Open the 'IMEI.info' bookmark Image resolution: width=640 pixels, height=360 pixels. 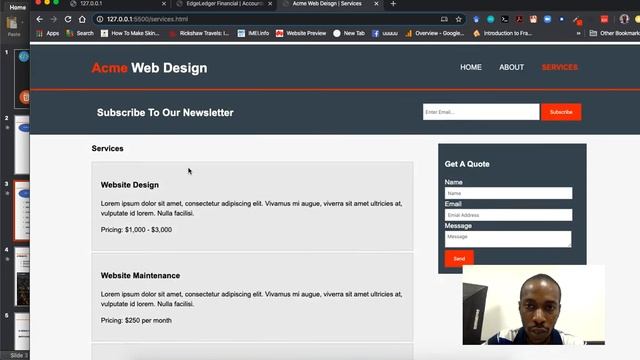click(x=253, y=33)
